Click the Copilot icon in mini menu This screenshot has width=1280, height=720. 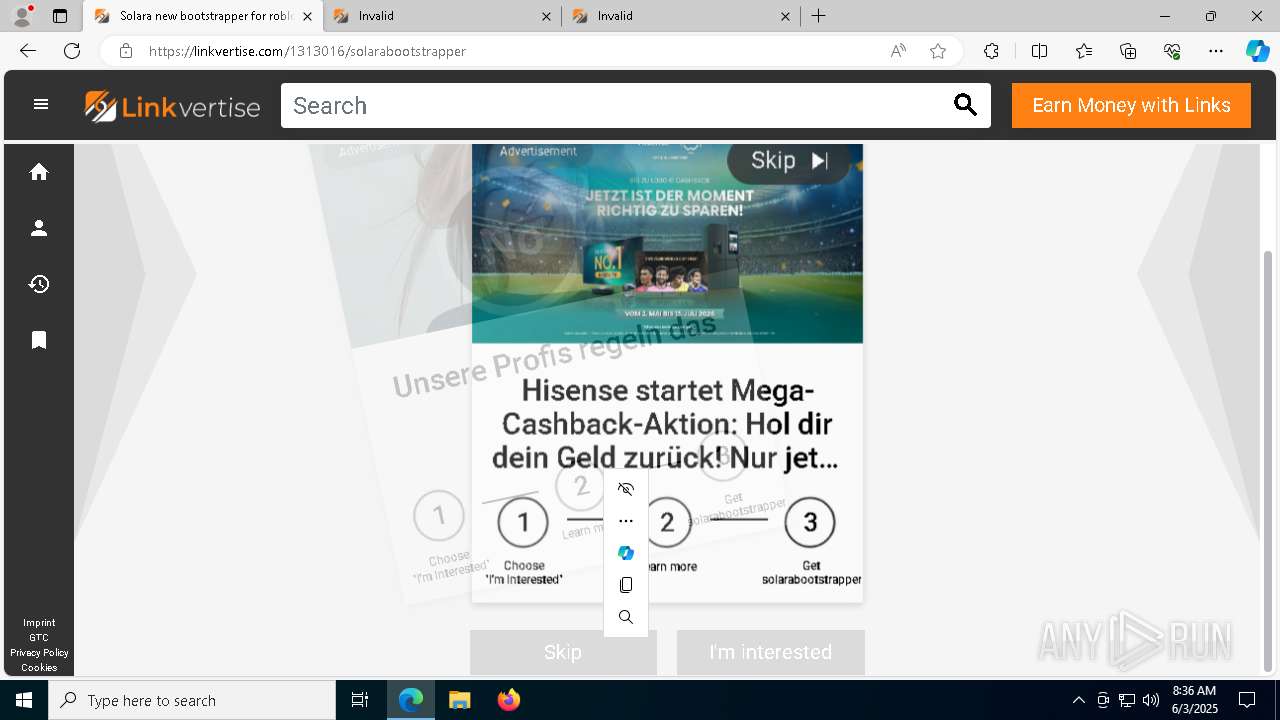pos(626,553)
